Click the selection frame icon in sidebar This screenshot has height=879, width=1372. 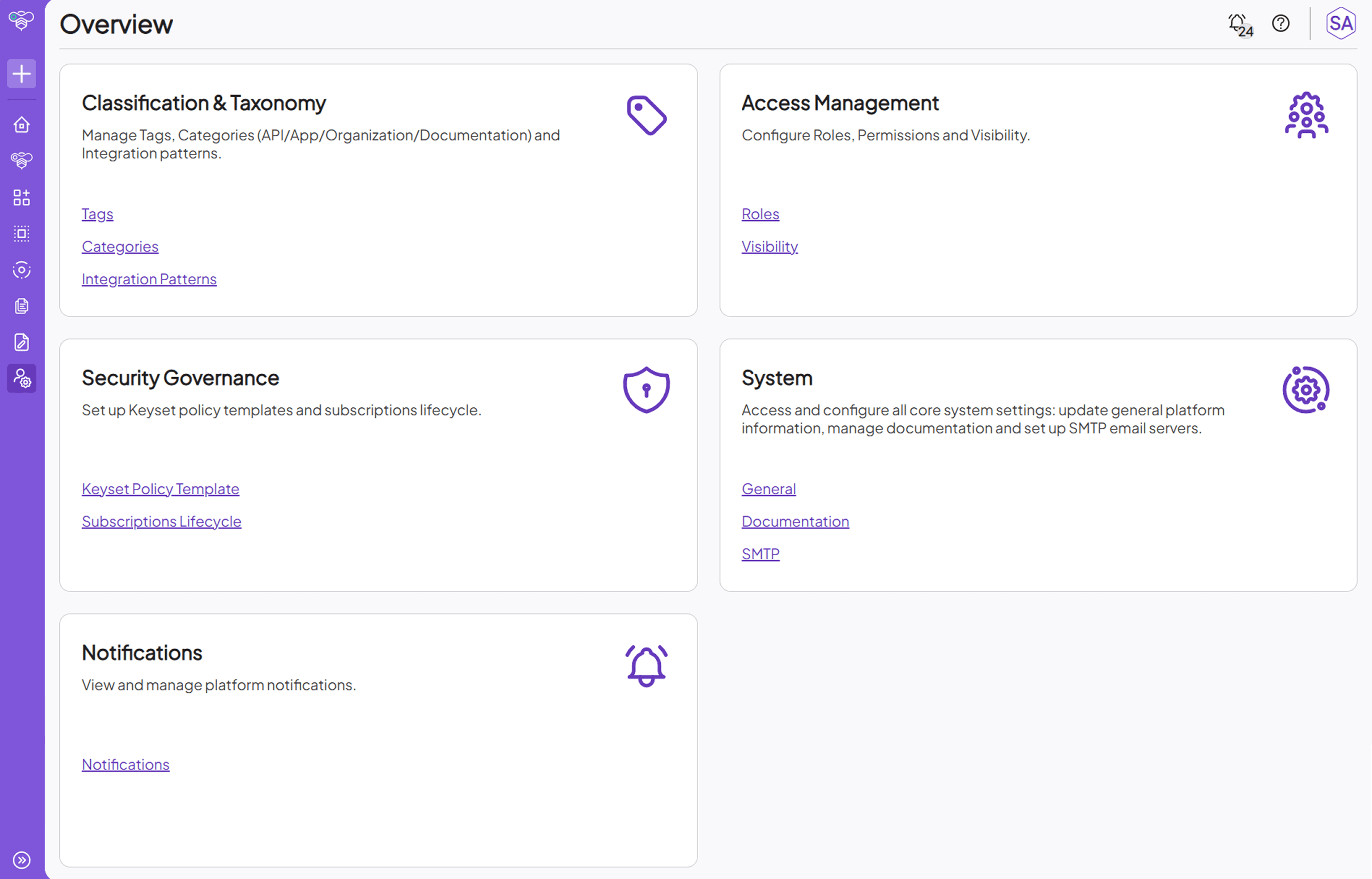tap(21, 233)
